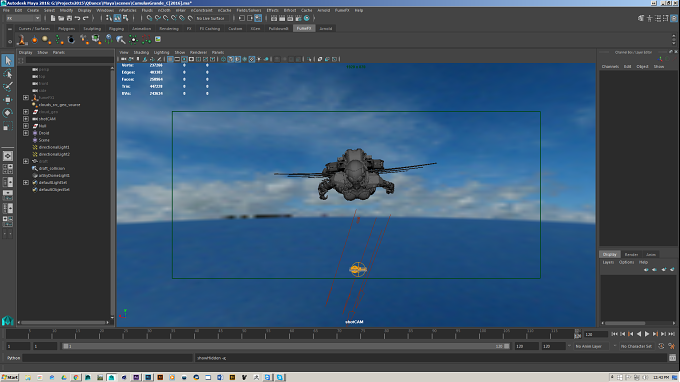Viewport: 680px width, 382px height.
Task: Expand the cloud_geo node in Outliner
Action: pos(26,112)
